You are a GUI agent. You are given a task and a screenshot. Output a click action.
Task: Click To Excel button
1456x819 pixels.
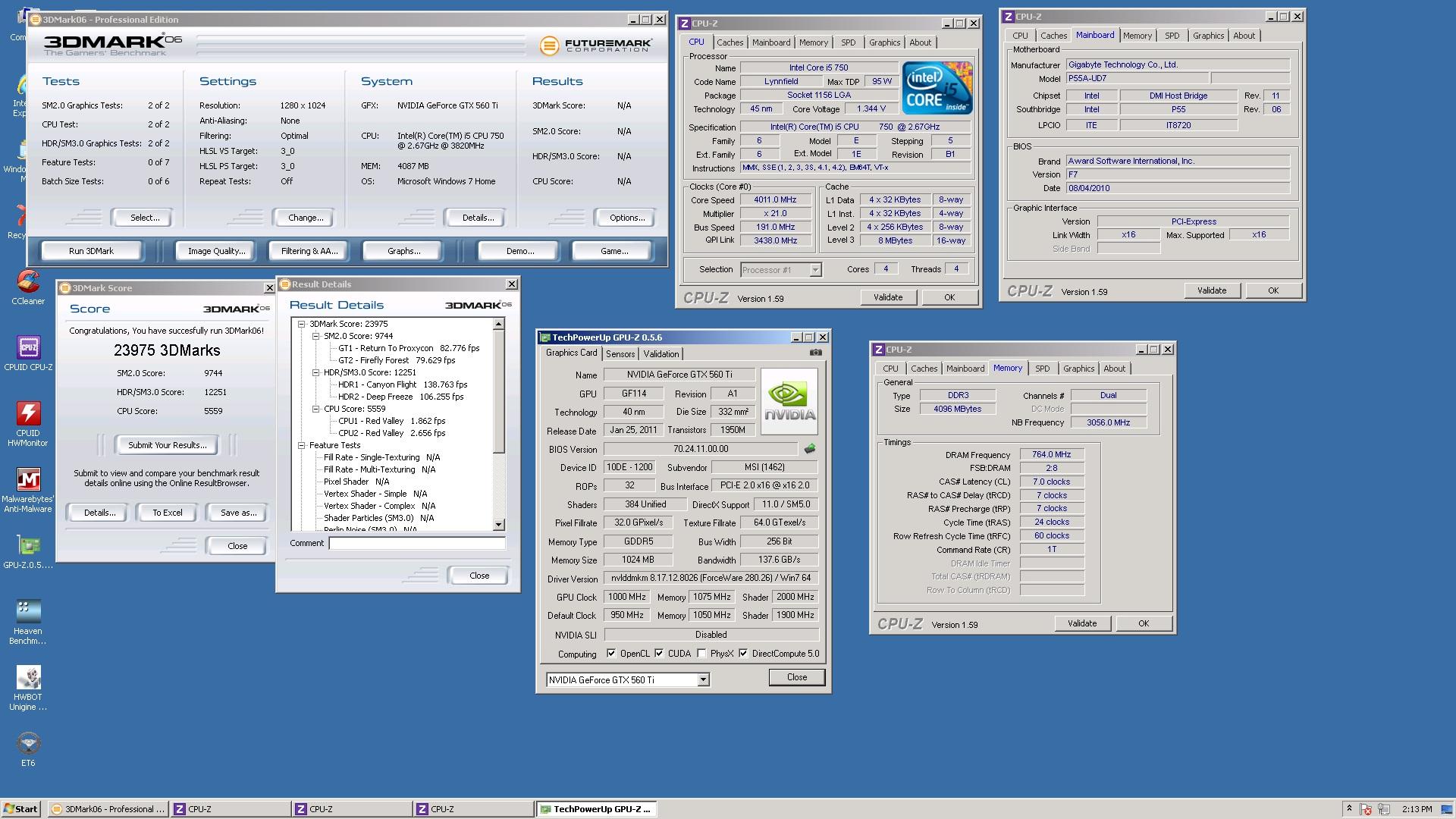[x=167, y=513]
